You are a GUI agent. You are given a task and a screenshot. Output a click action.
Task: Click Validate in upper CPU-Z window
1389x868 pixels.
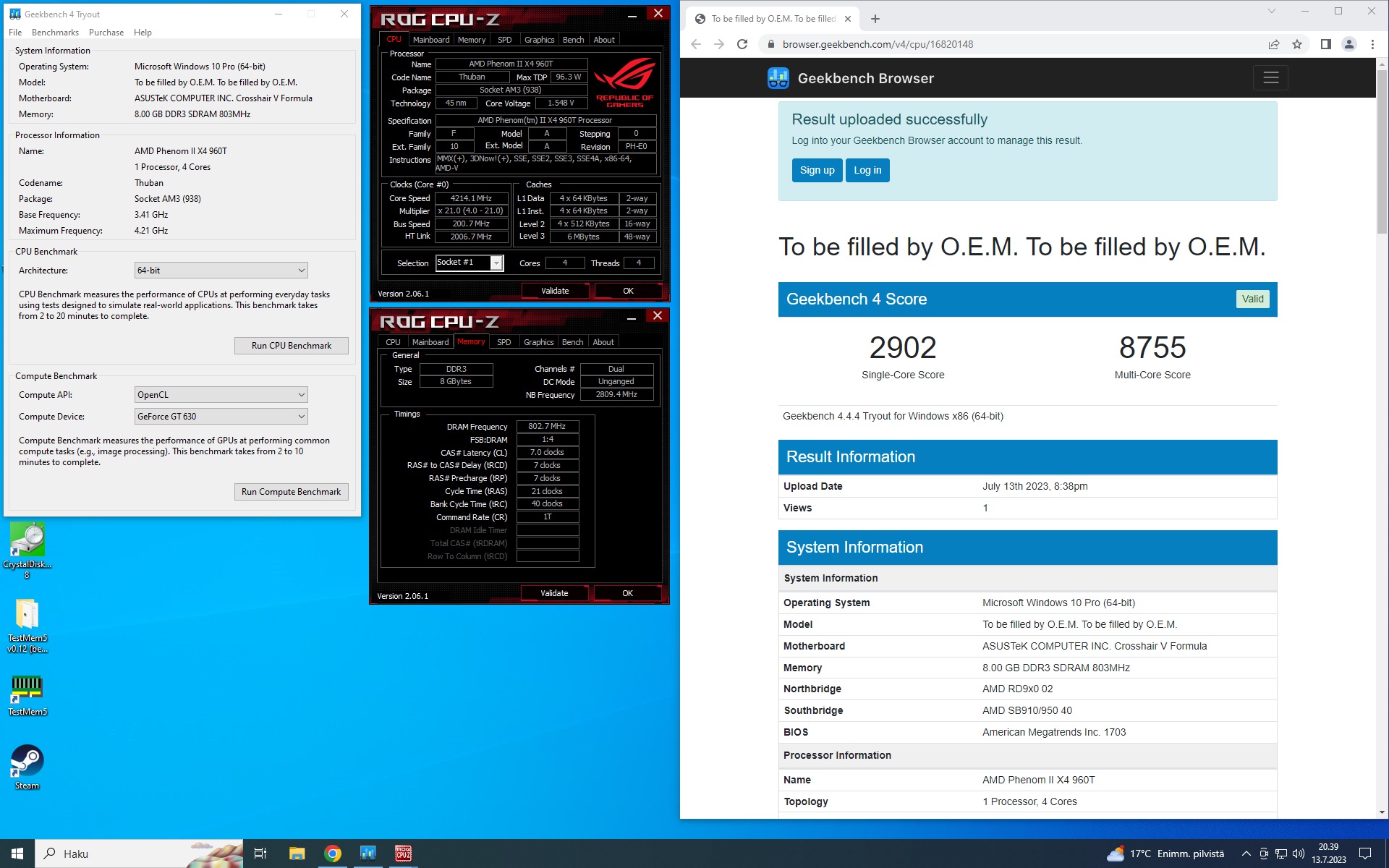point(555,291)
